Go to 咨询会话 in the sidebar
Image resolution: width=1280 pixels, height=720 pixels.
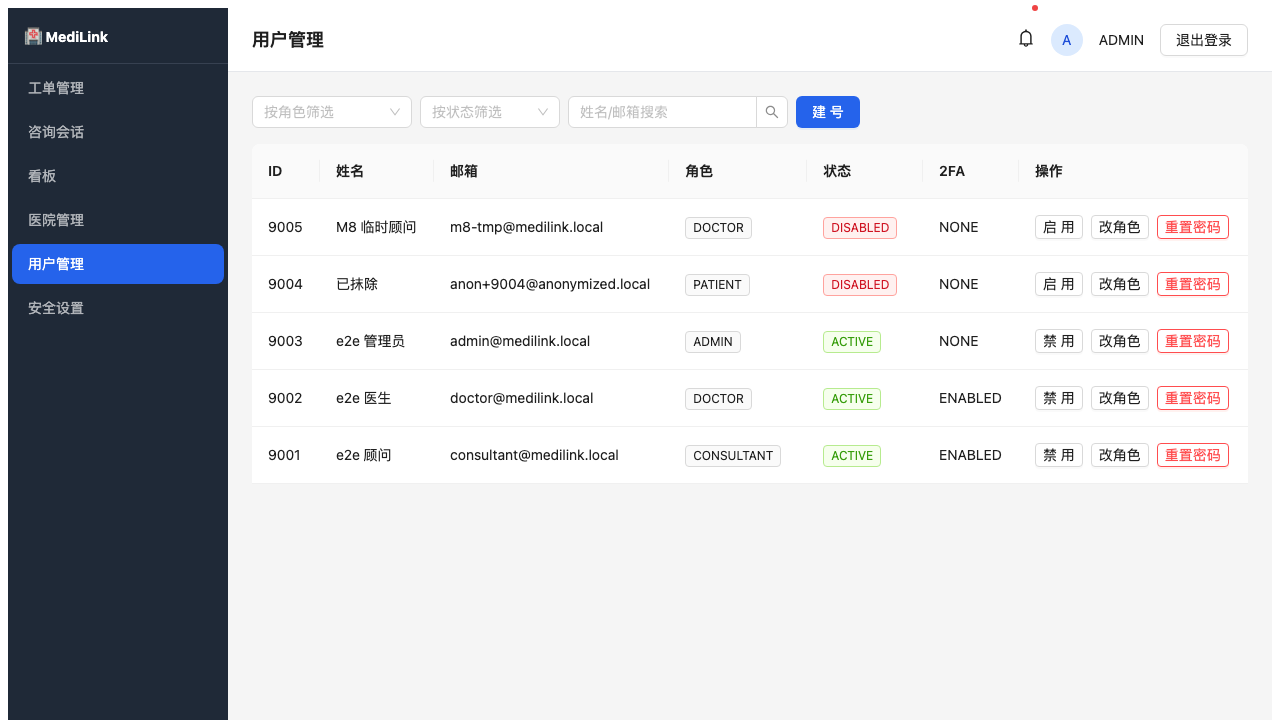pos(118,132)
